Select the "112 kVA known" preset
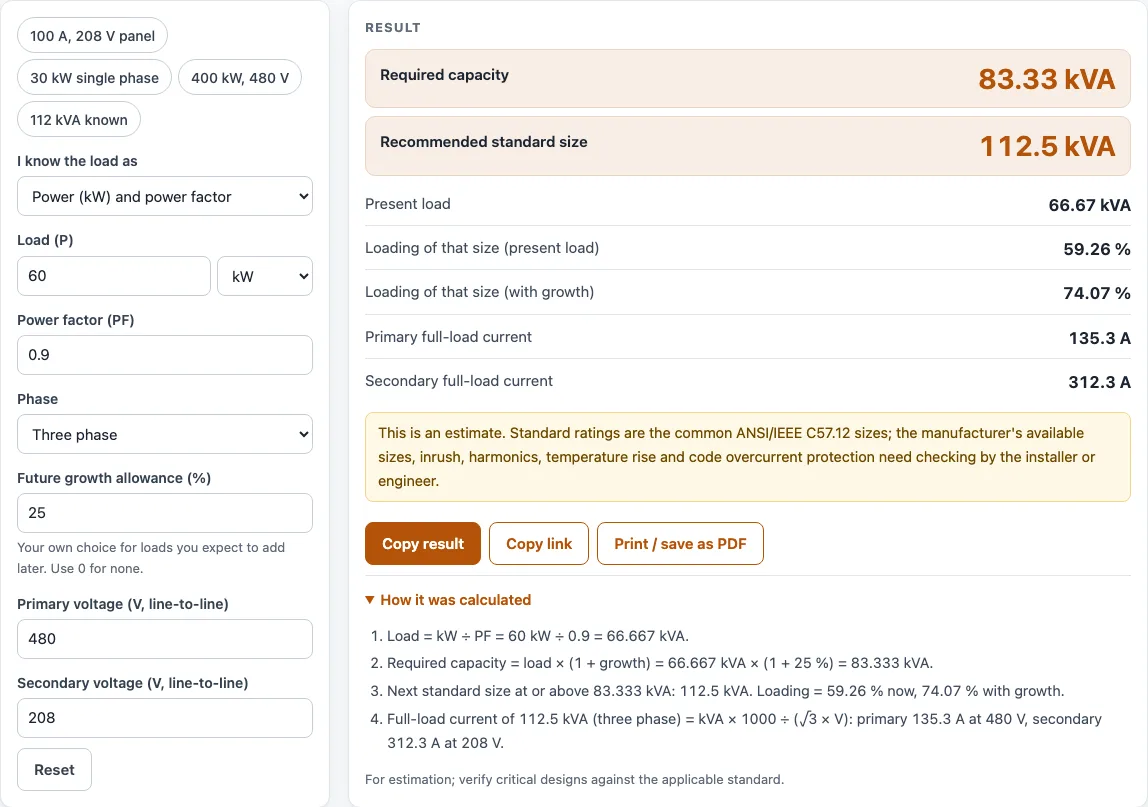This screenshot has height=807, width=1148. 79,120
